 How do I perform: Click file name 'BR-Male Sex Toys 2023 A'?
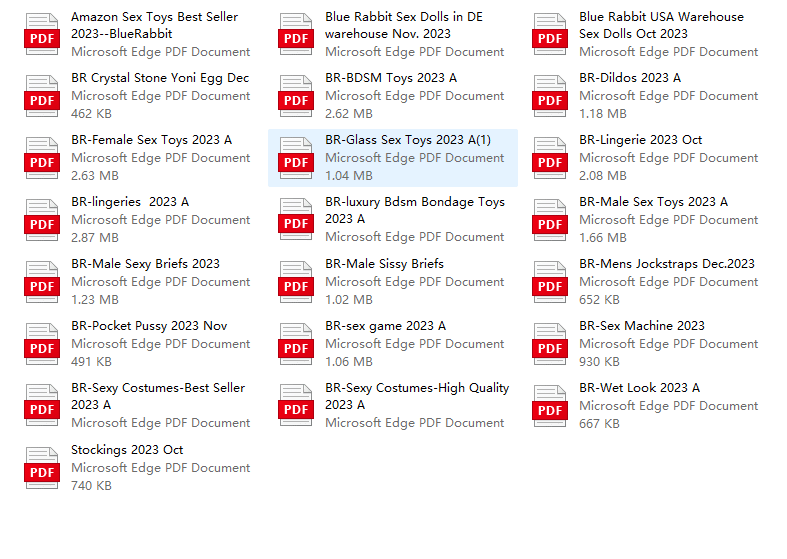click(653, 202)
